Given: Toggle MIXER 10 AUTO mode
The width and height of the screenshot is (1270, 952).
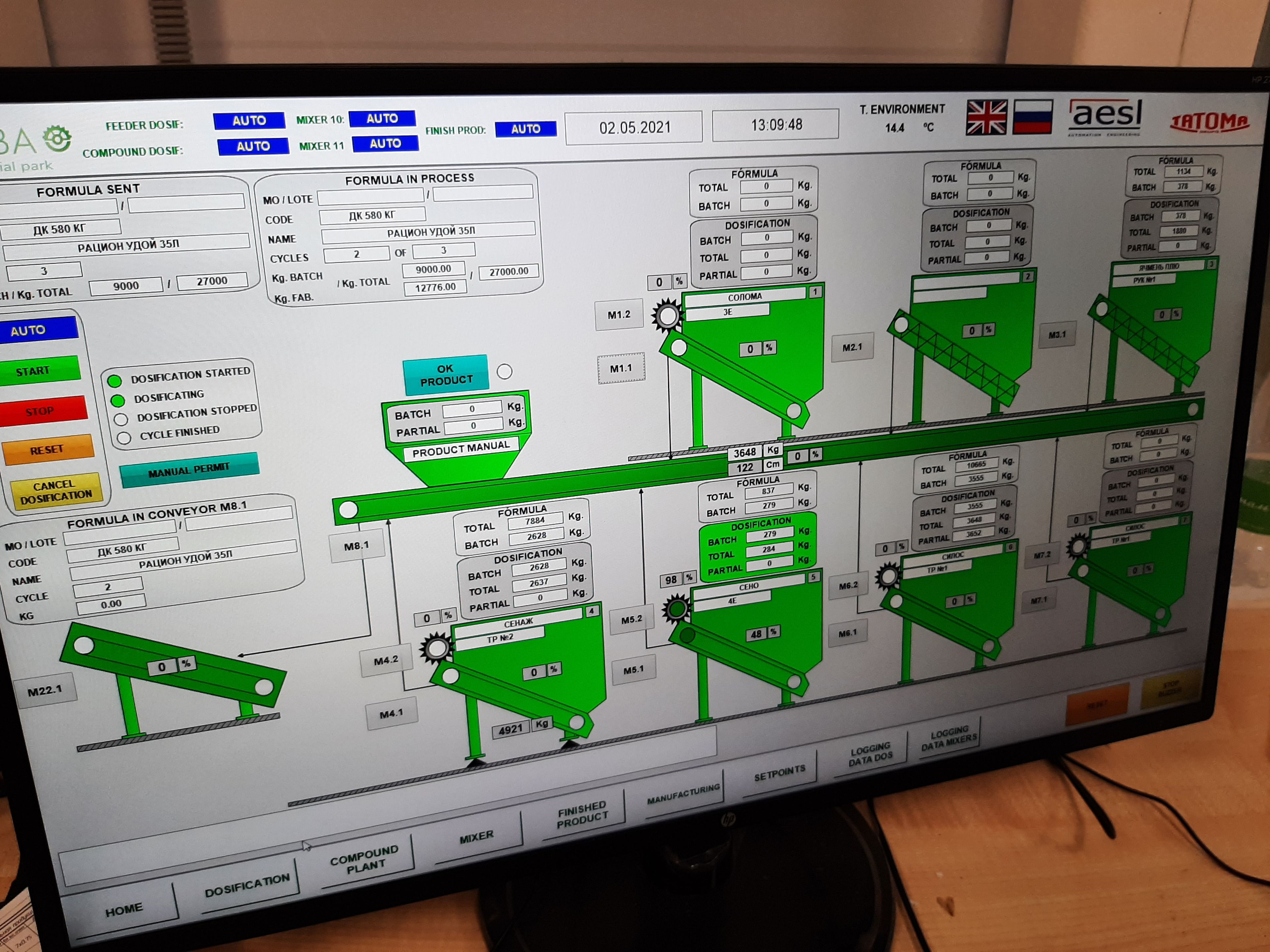Looking at the screenshot, I should coord(382,119).
